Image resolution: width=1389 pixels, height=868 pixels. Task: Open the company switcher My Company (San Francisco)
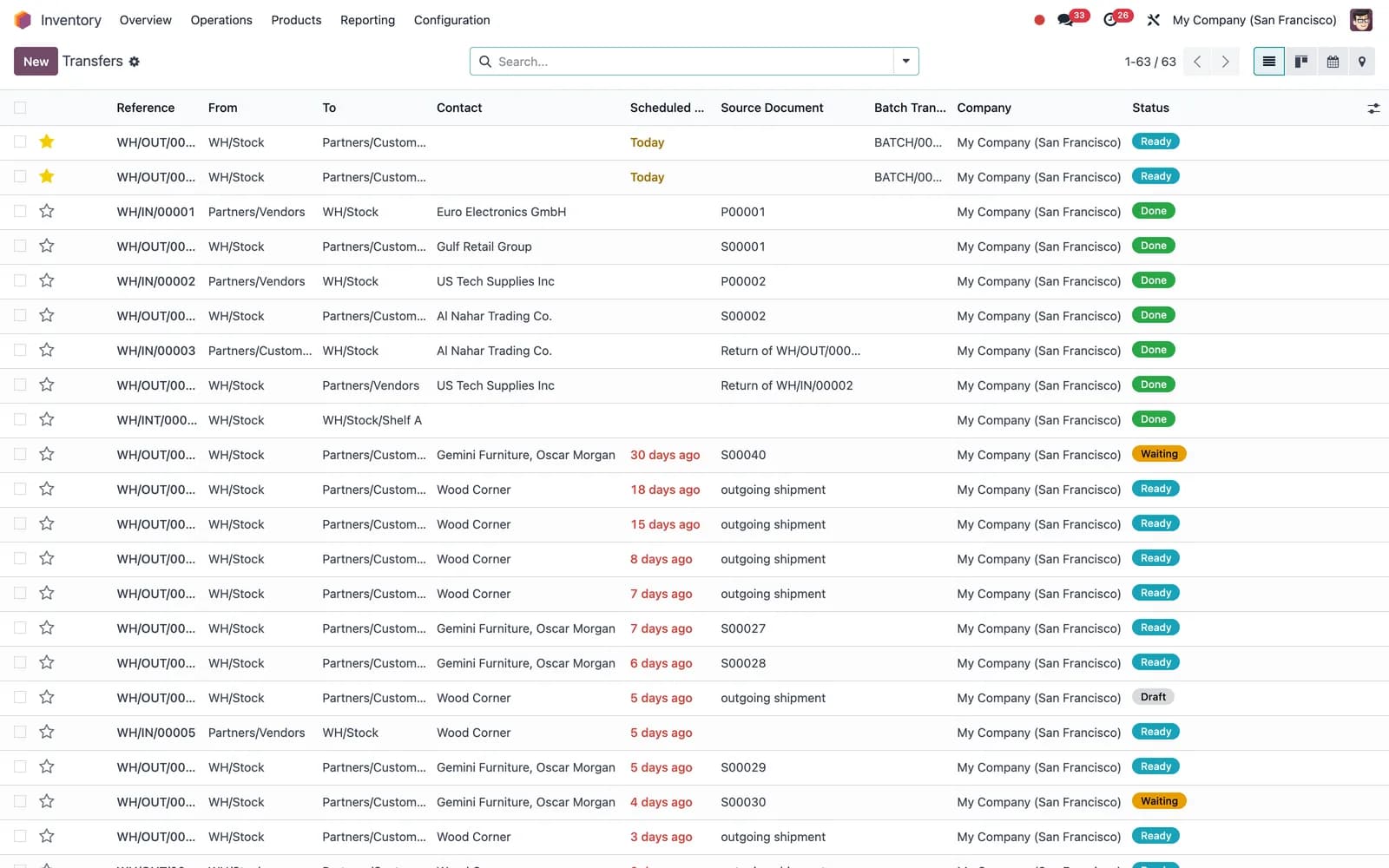tap(1254, 20)
